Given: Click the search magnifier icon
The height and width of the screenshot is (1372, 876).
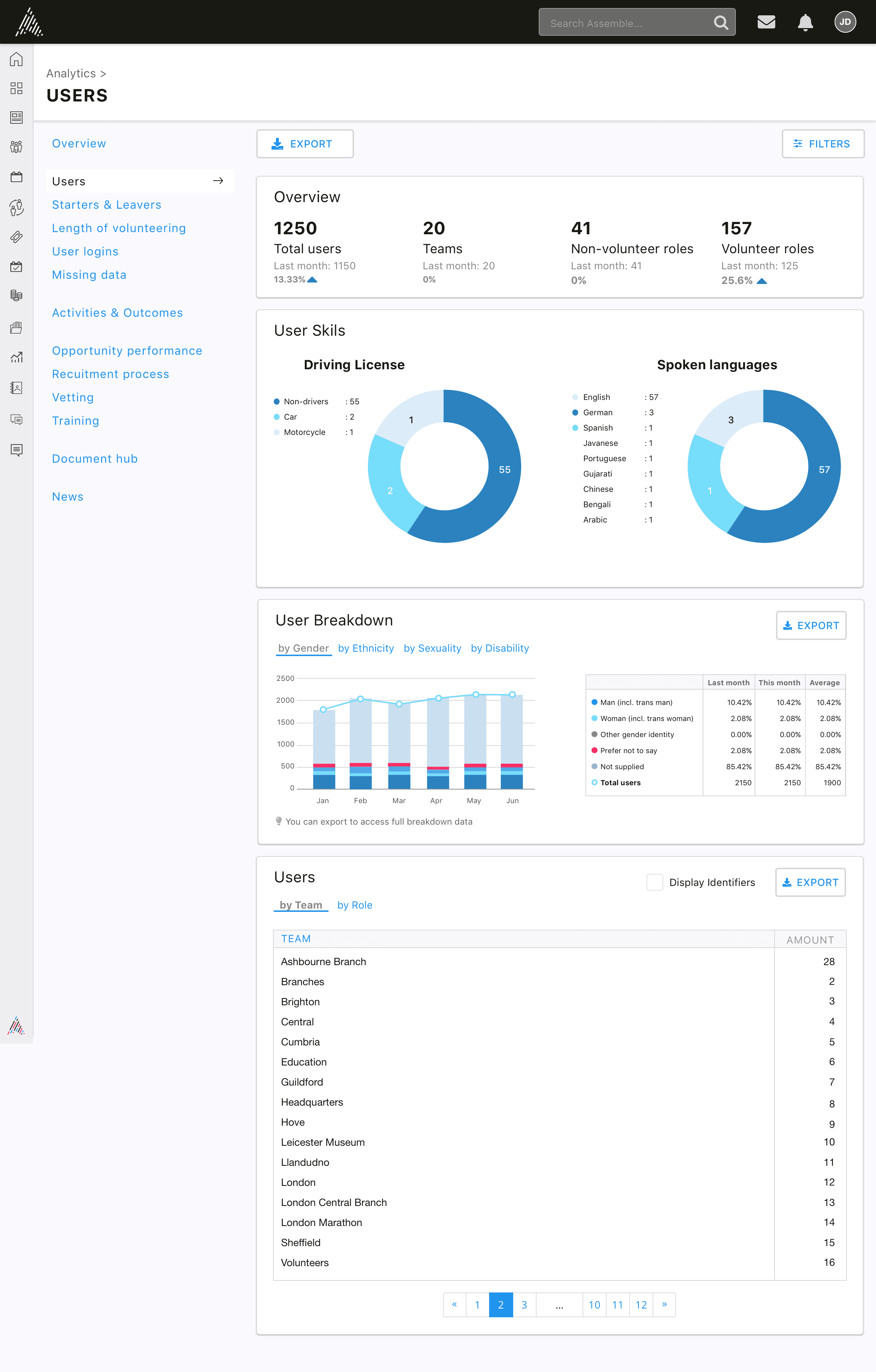Looking at the screenshot, I should pos(721,23).
